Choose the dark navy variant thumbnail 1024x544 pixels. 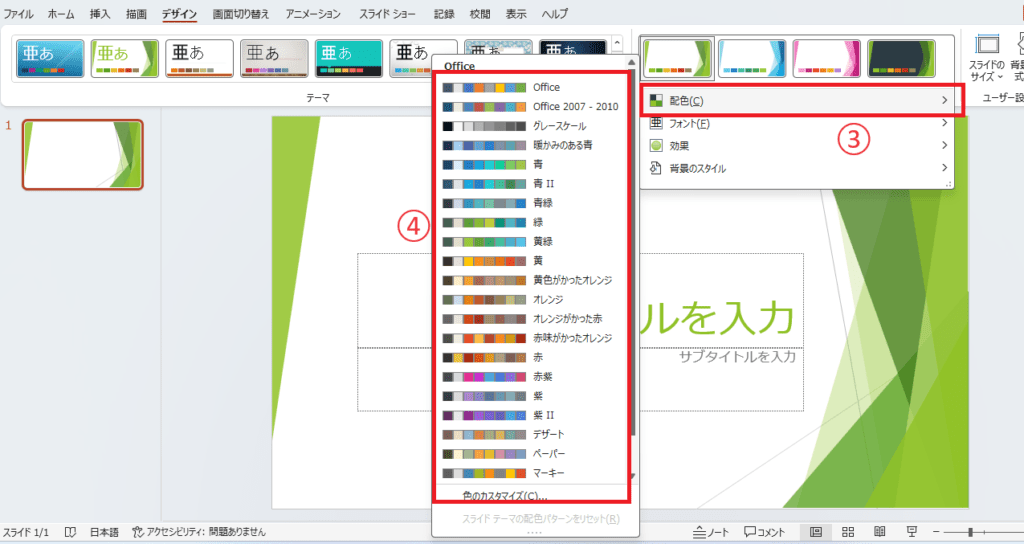tap(901, 58)
